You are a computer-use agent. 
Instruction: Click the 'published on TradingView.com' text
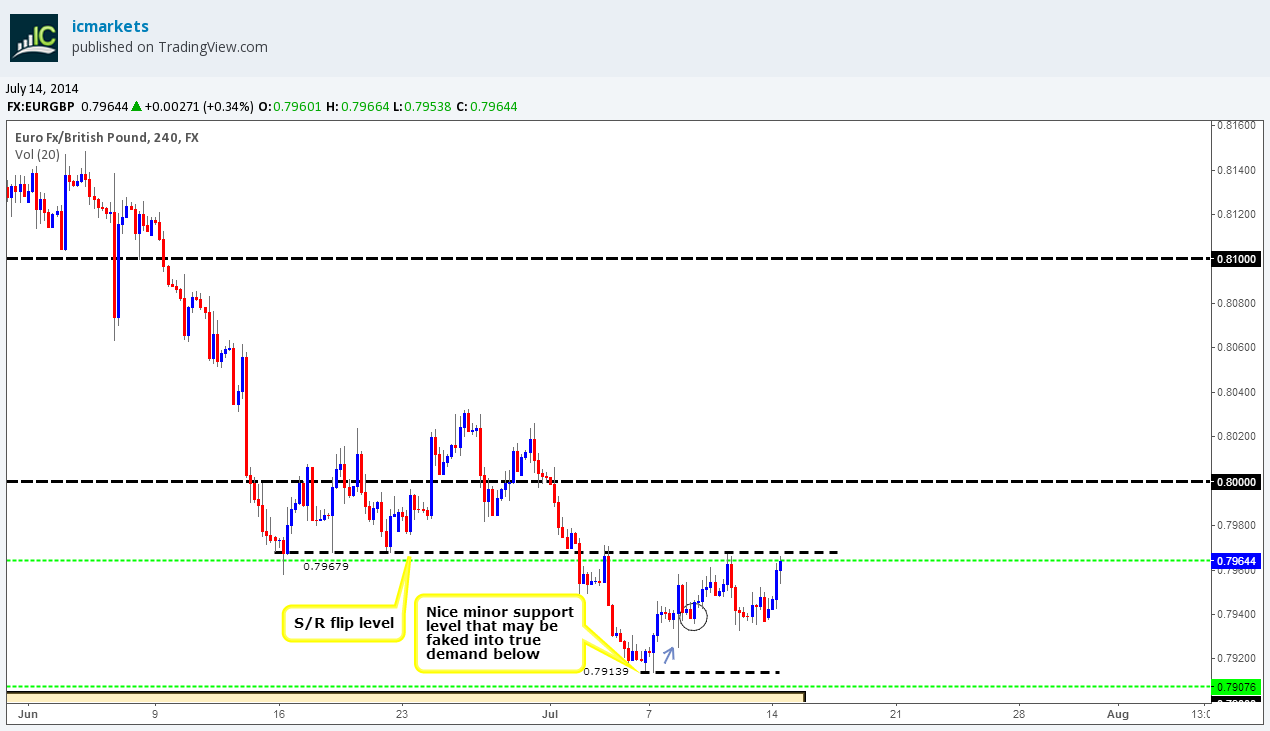[170, 47]
